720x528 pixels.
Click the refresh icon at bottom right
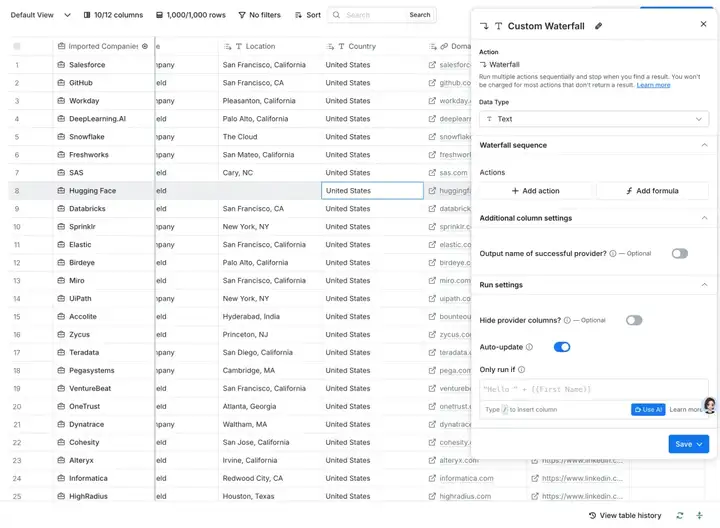coord(680,516)
